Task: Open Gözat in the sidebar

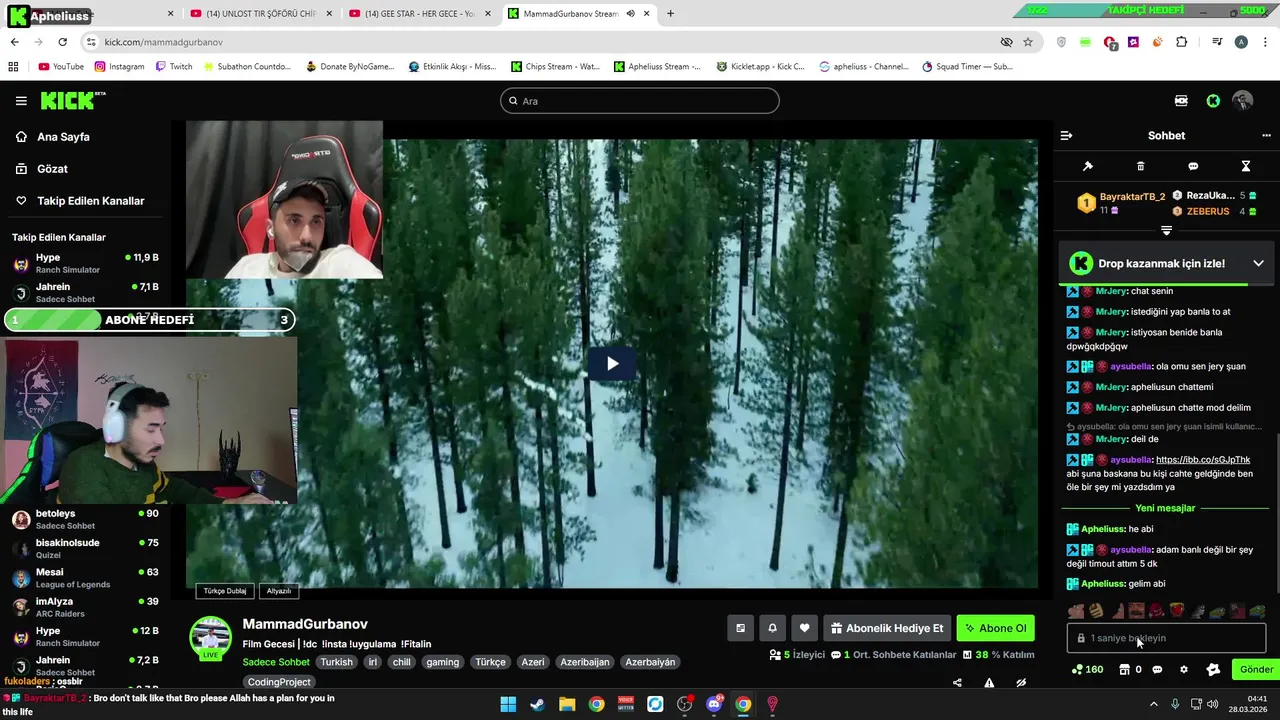Action: (x=52, y=169)
